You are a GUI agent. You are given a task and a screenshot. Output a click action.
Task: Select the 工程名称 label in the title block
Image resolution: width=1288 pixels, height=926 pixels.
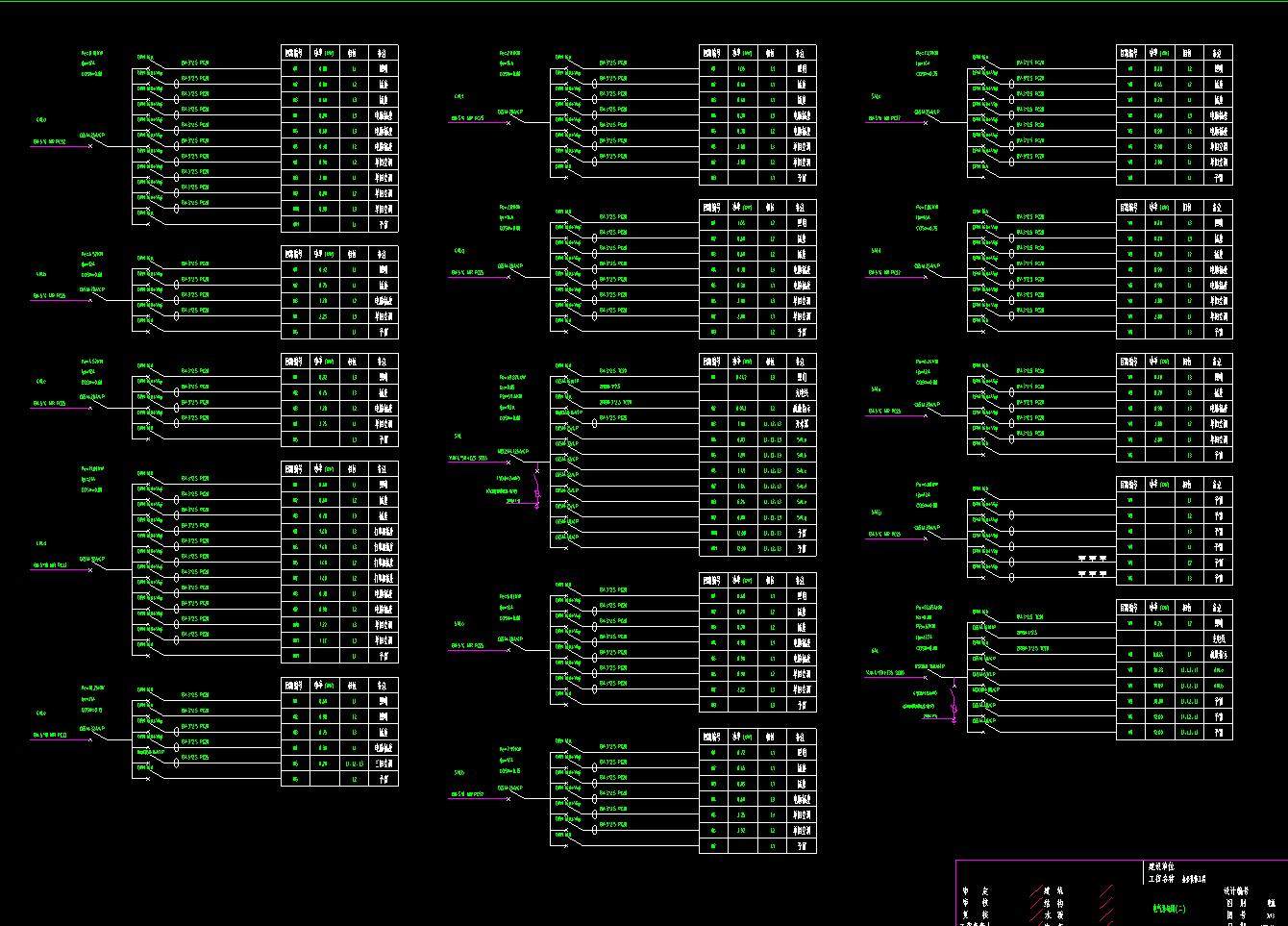point(1162,879)
